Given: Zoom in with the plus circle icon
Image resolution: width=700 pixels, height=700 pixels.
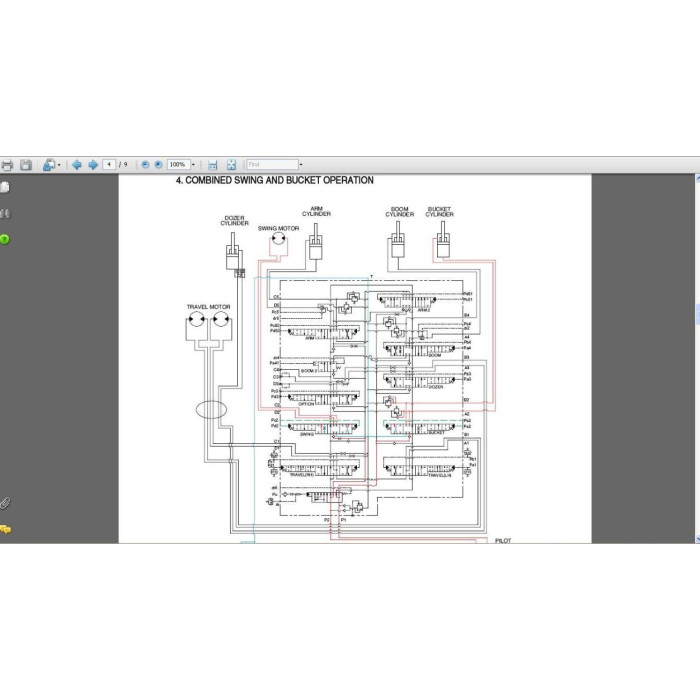Looking at the screenshot, I should [x=158, y=165].
